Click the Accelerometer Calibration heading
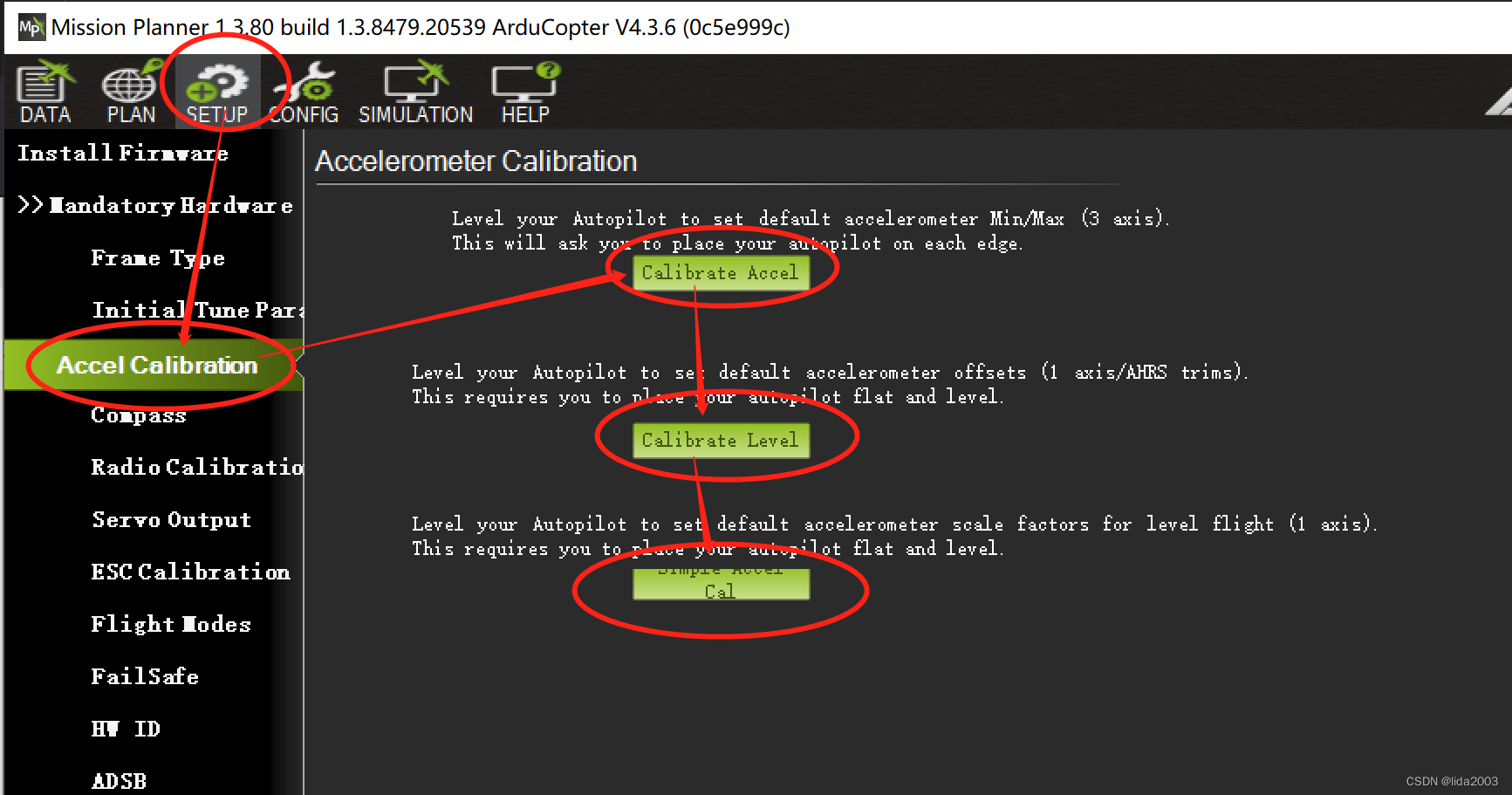The width and height of the screenshot is (1512, 795). coord(476,161)
